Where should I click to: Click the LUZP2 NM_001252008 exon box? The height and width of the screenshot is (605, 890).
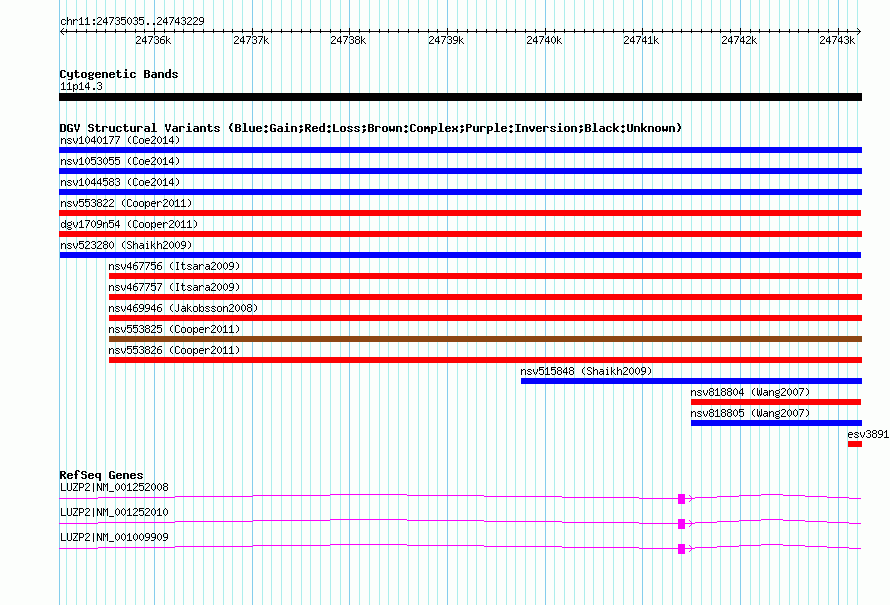click(682, 499)
